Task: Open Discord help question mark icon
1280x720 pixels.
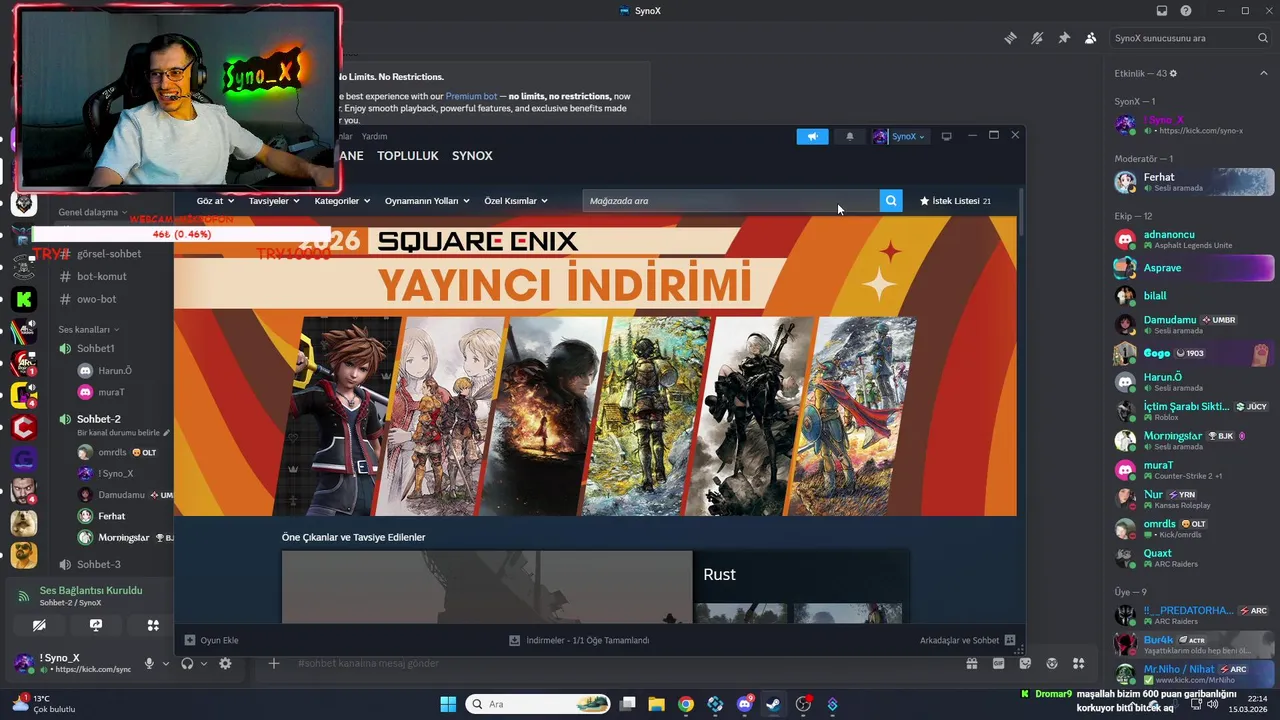Action: (x=1186, y=11)
